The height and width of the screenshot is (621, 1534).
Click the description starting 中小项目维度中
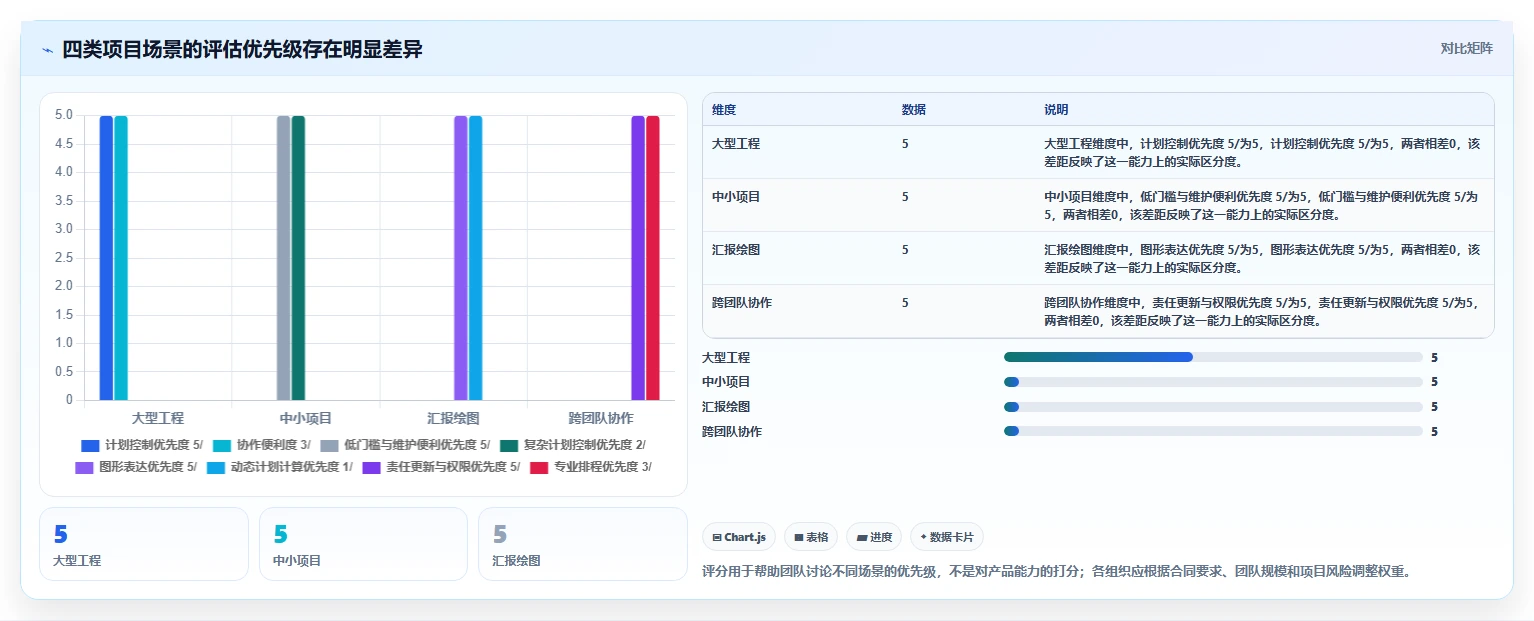pyautogui.click(x=1262, y=205)
